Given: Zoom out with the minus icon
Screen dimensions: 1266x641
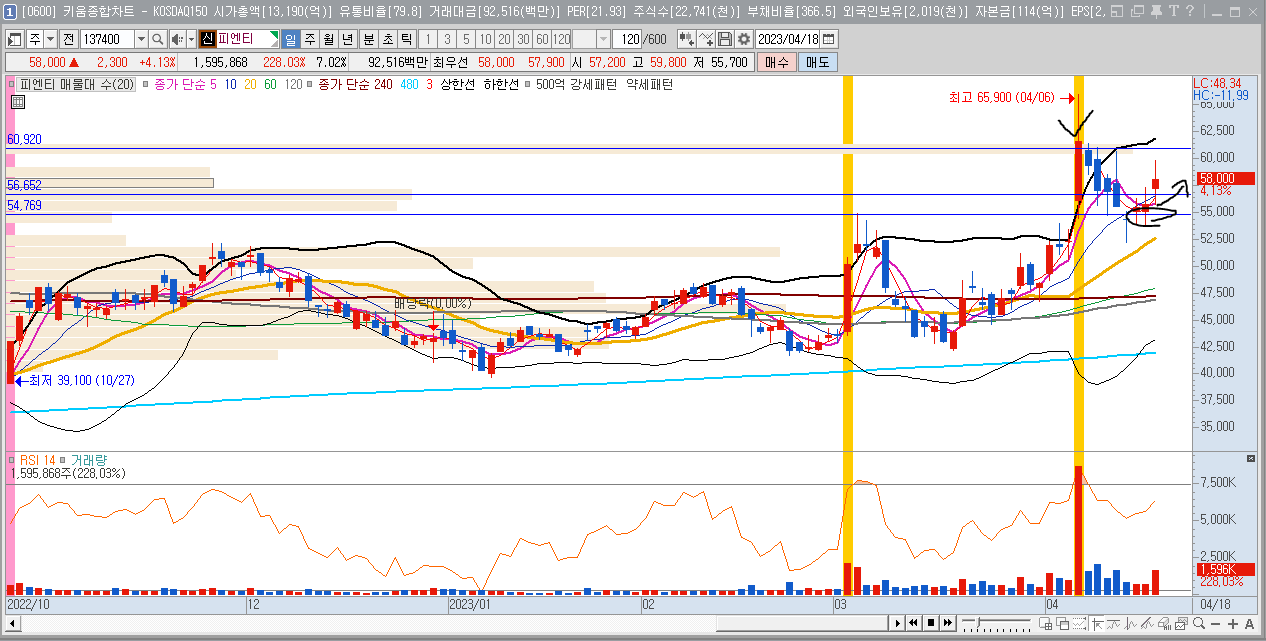Looking at the screenshot, I should pyautogui.click(x=1215, y=624).
